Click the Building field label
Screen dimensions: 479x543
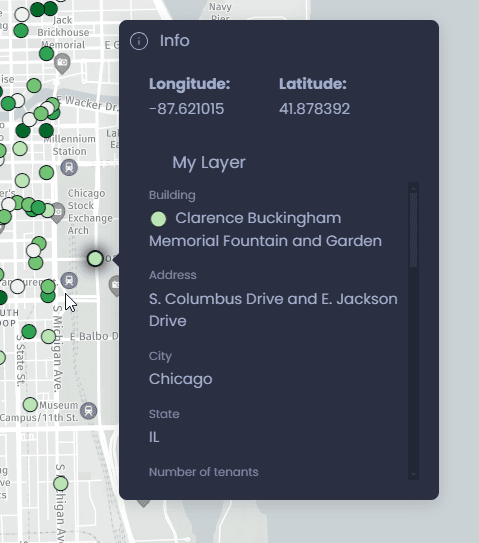pyautogui.click(x=172, y=195)
